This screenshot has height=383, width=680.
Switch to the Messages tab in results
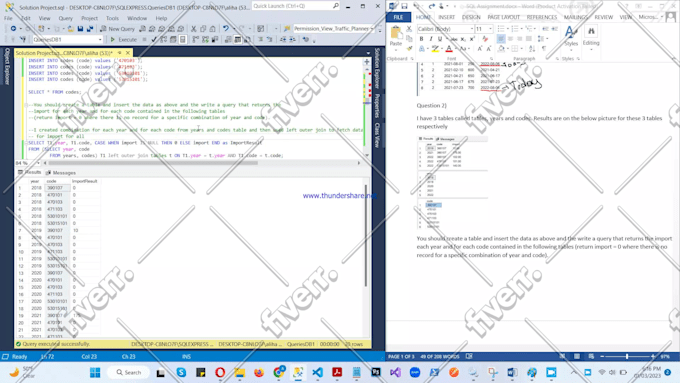[x=61, y=173]
